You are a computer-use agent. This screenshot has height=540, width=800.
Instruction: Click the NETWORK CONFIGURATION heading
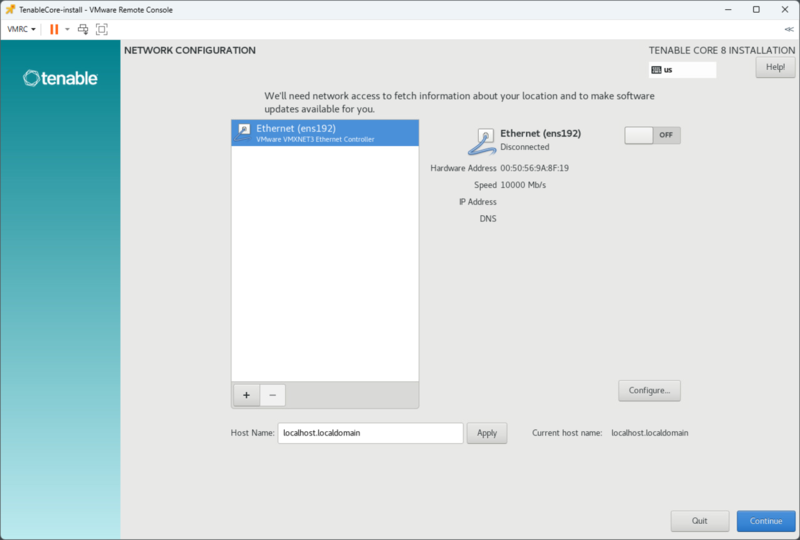point(190,51)
